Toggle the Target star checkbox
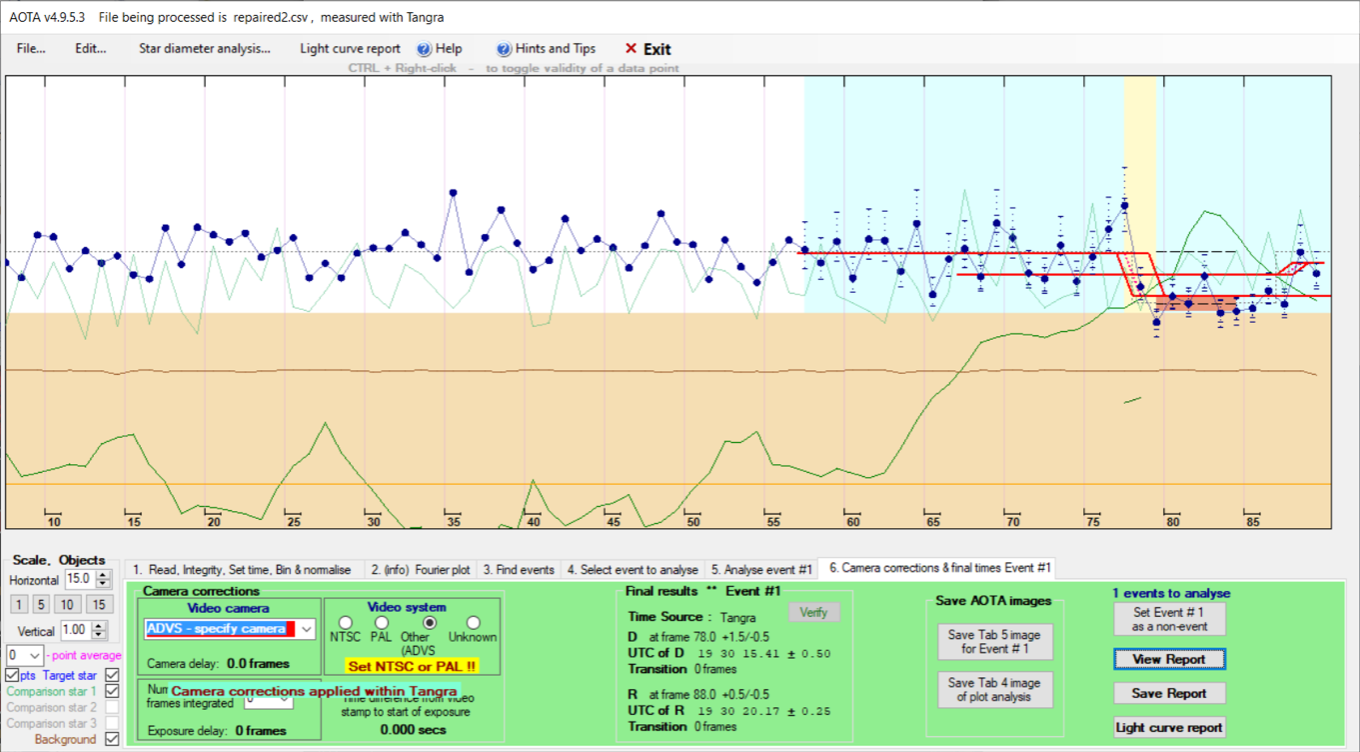 pyautogui.click(x=112, y=676)
